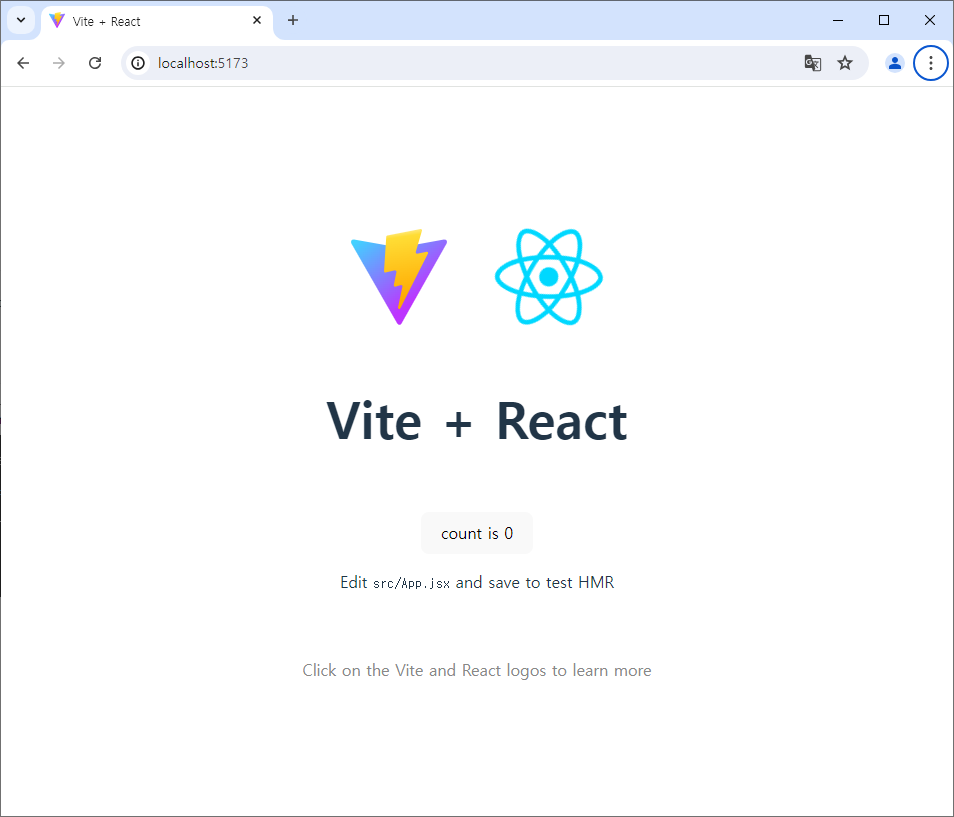The width and height of the screenshot is (954, 817).
Task: Click the browser forward arrow
Action: (58, 63)
